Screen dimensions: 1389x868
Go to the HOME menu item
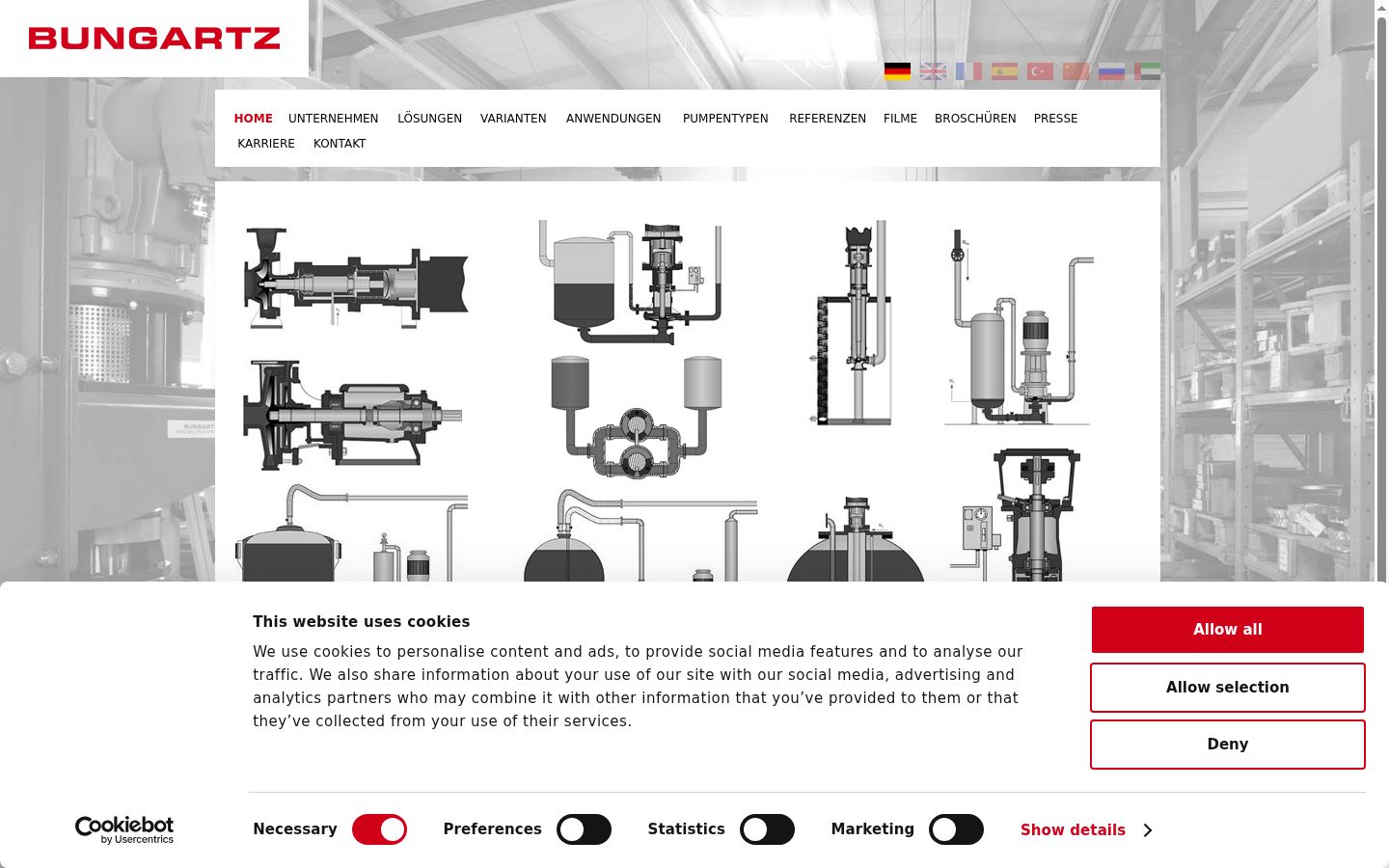pyautogui.click(x=254, y=119)
